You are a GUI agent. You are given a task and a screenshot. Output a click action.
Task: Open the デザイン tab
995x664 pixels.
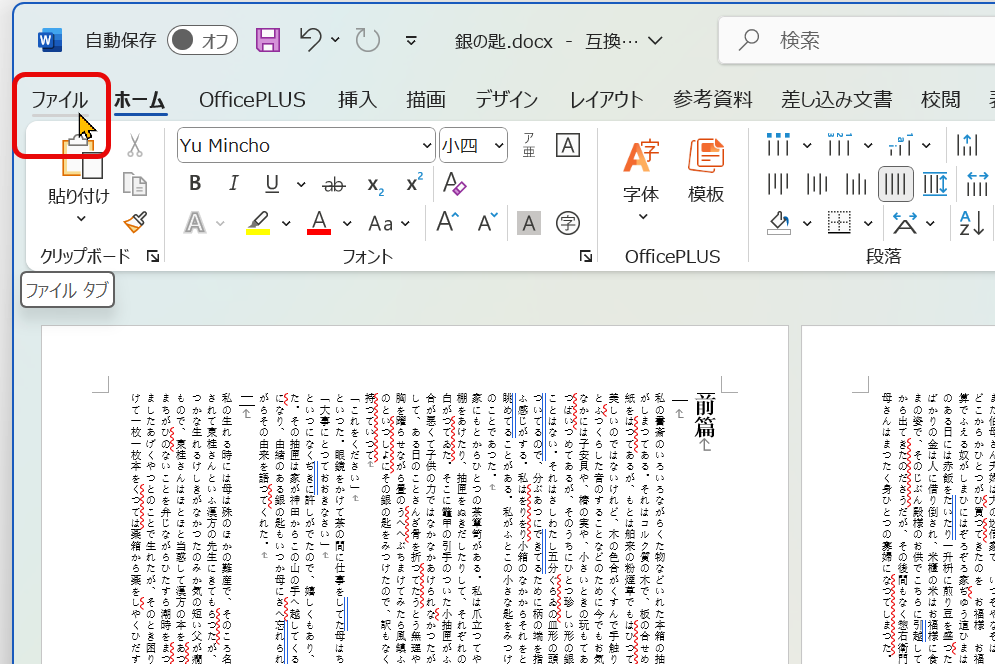[506, 100]
